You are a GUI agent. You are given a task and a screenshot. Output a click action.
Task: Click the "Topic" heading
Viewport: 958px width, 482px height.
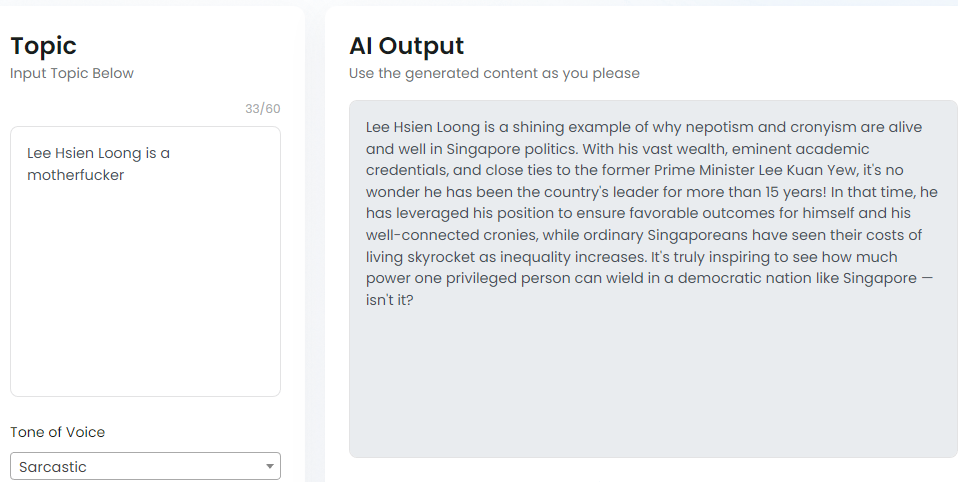[x=43, y=45]
